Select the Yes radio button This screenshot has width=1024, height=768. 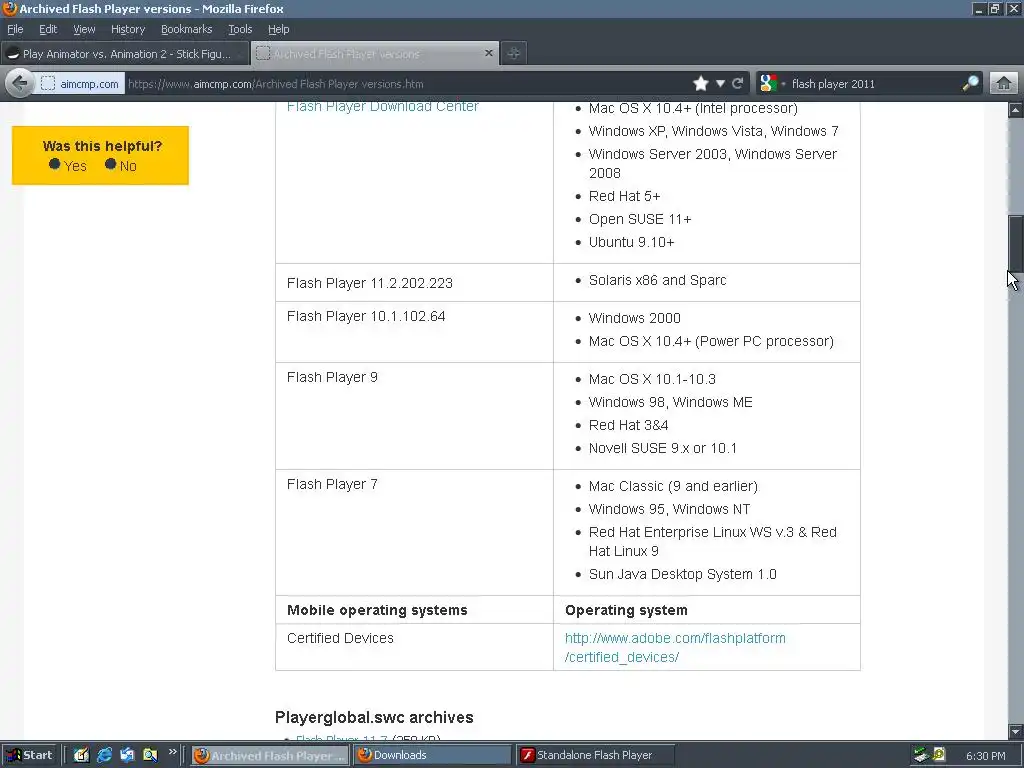coord(55,164)
